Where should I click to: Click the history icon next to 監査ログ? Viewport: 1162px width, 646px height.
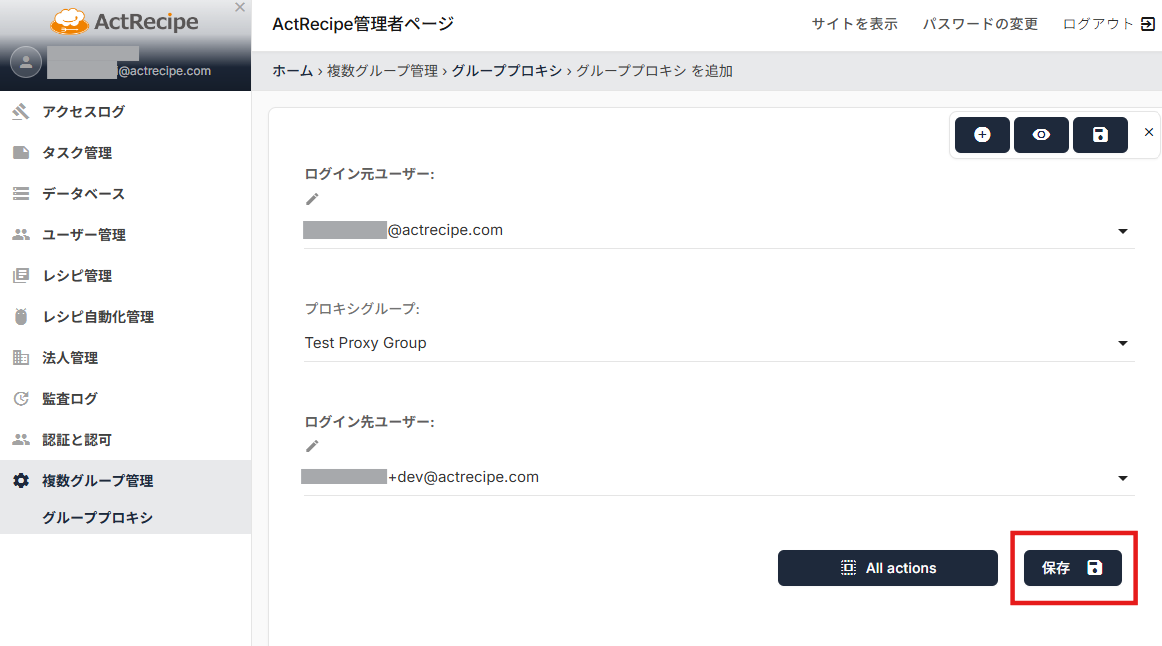tap(21, 399)
